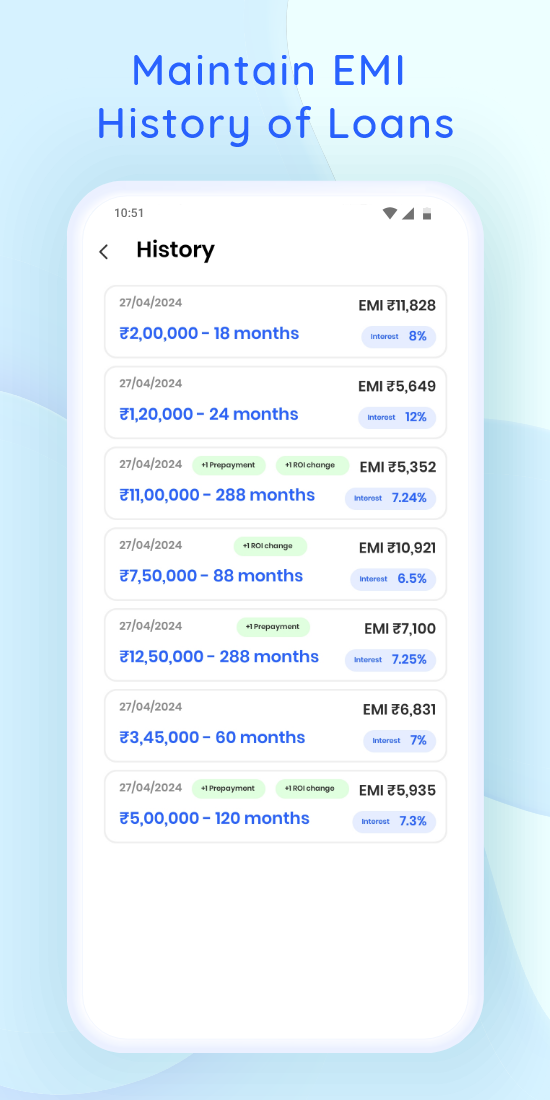This screenshot has height=1100, width=550.
Task: Open the ₹3,45,000 - 60 months loan
Action: click(275, 725)
